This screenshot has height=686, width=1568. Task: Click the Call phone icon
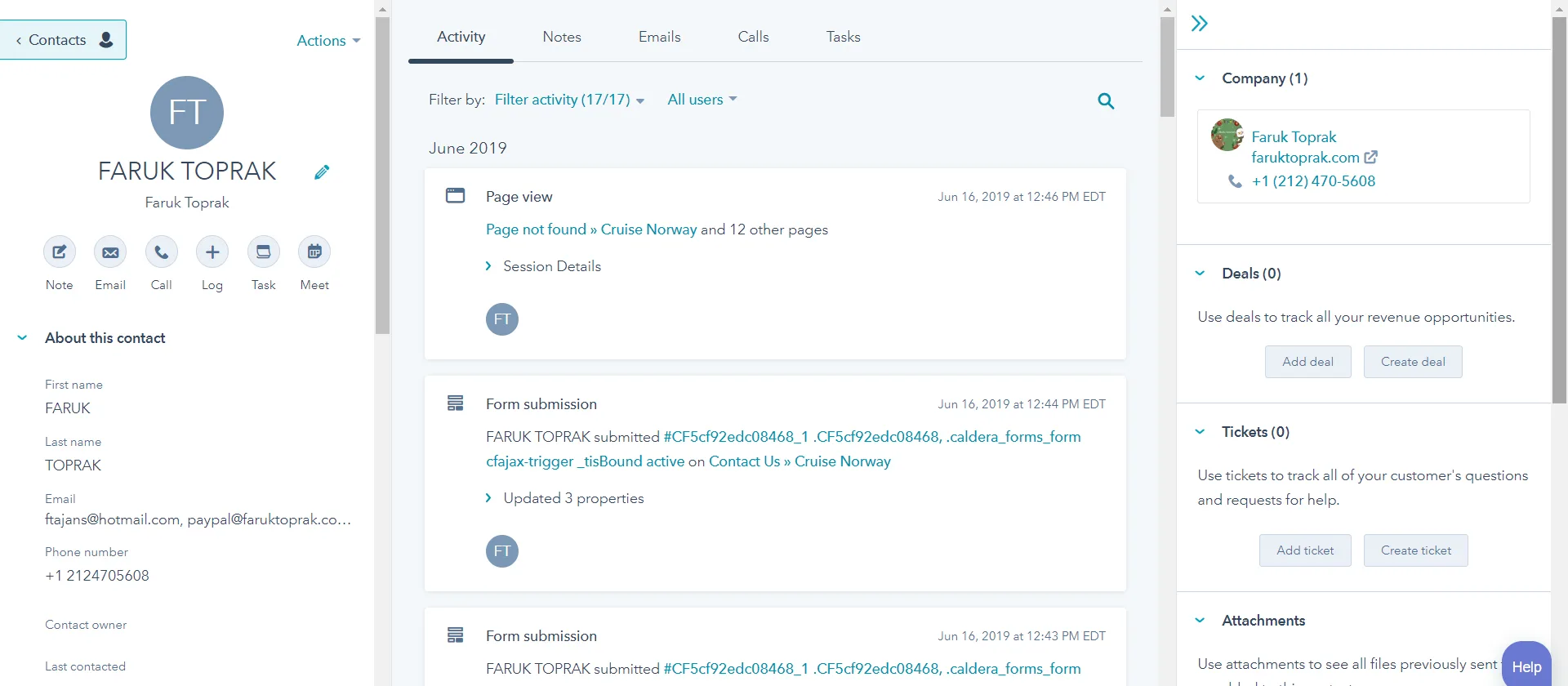point(162,252)
